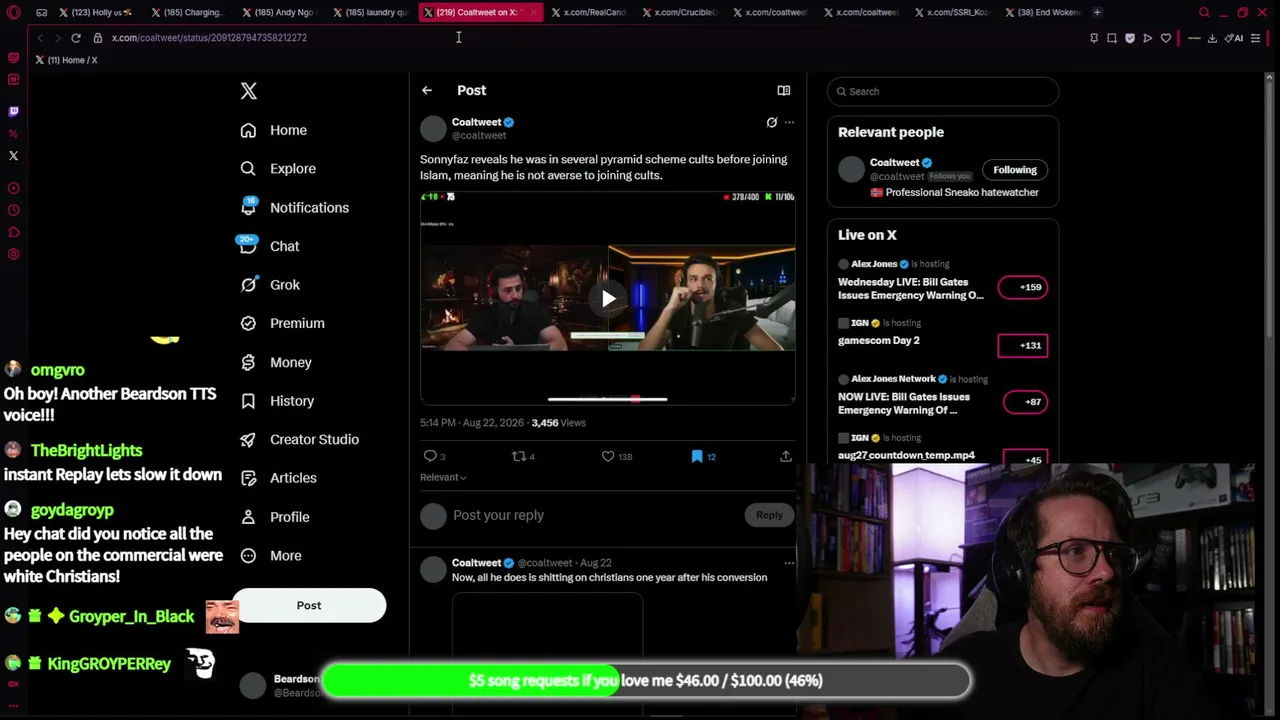Join the Alex Jones live with +159
The height and width of the screenshot is (720, 1280).
coord(1023,287)
